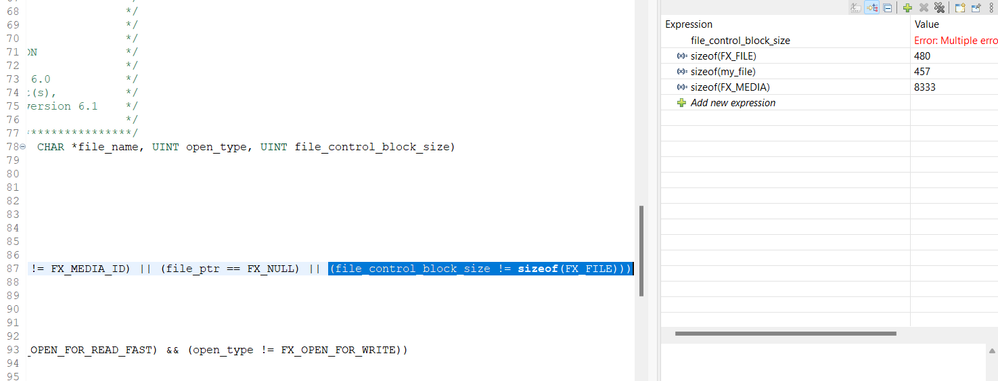Pin Expressions view to debug context
The image size is (998, 381).
point(976,8)
